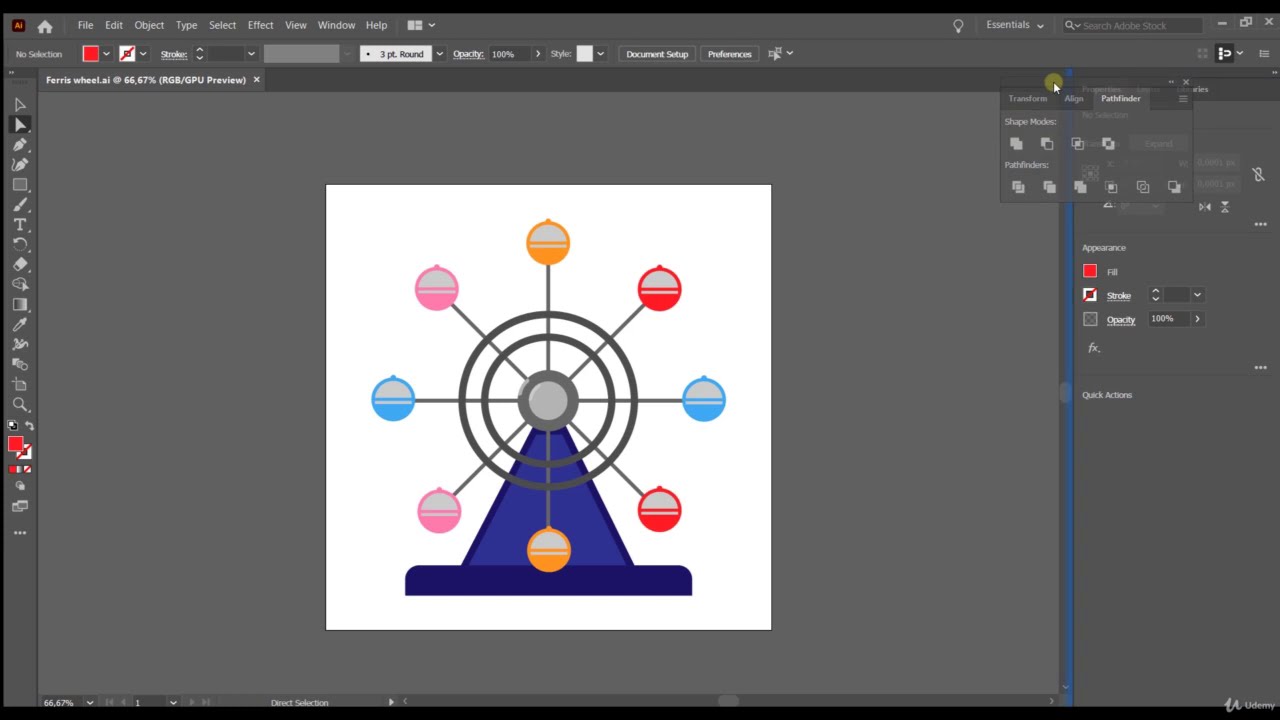Open the Style dropdown in control bar
Screen dimensions: 1280x720
(600, 54)
